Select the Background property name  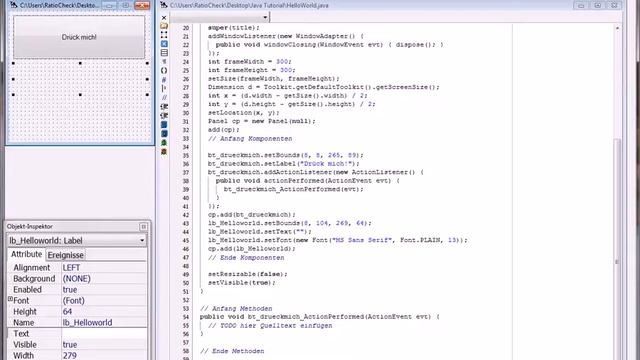click(x=34, y=279)
